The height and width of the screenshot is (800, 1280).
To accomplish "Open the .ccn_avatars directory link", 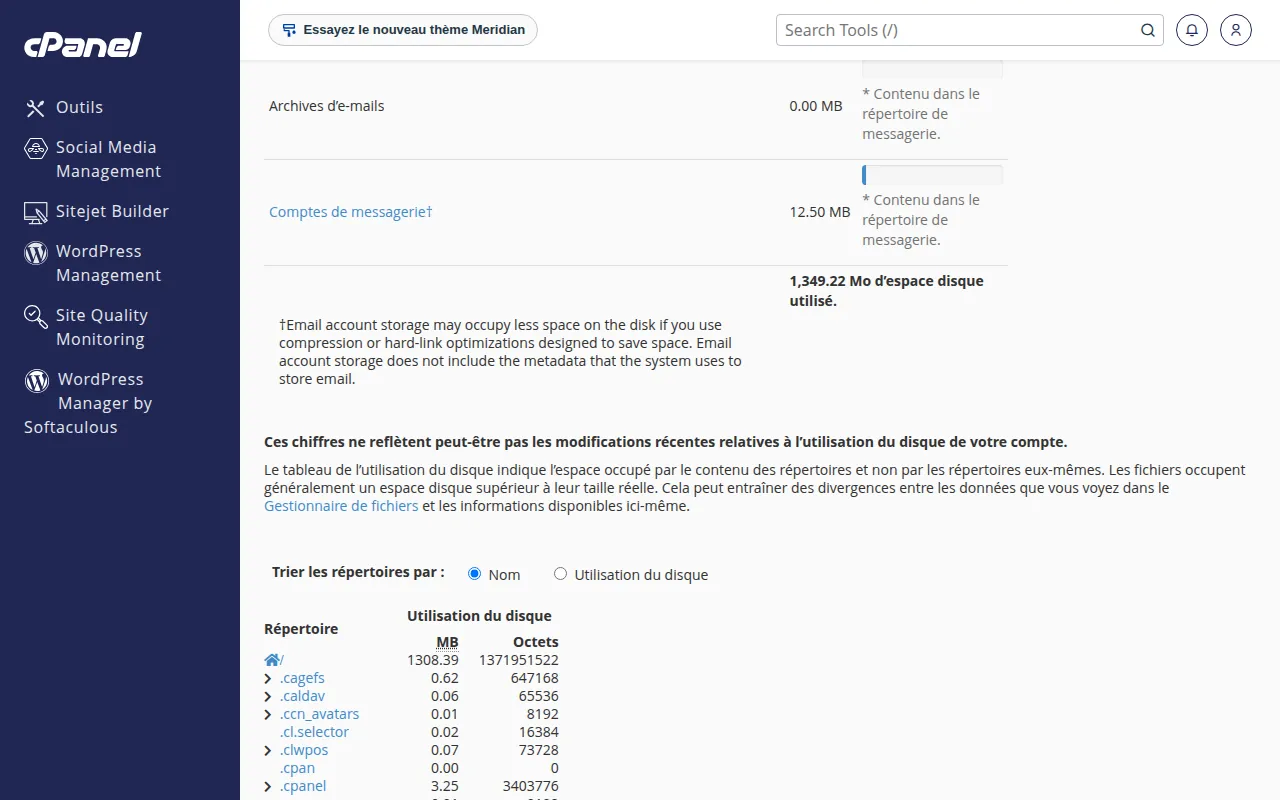I will point(319,714).
